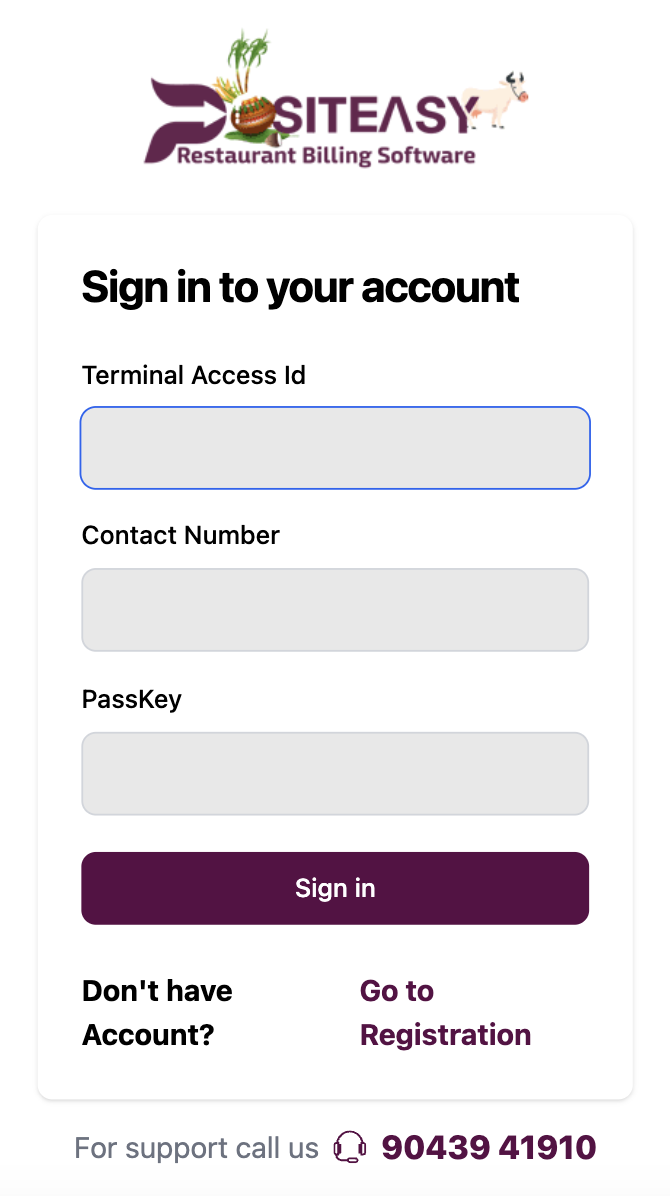Click the Restaurant Billing Software tagline
Screen dimensions: 670x1196
click(x=325, y=156)
